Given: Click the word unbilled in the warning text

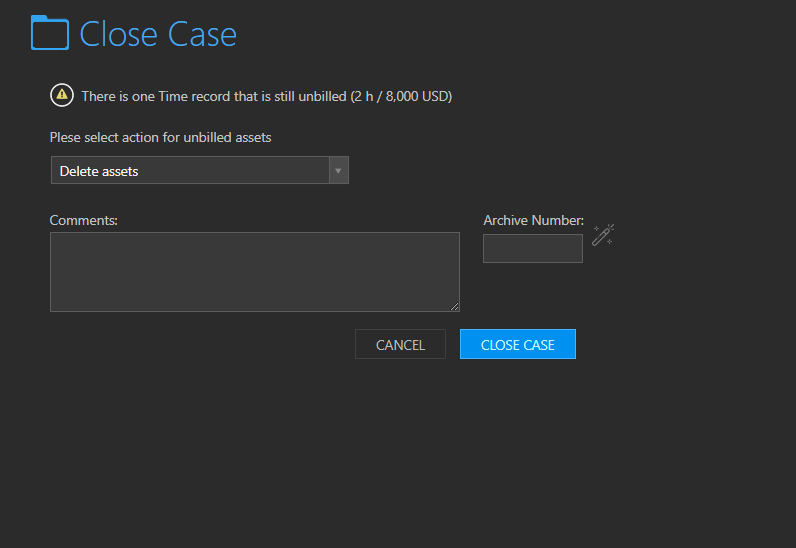Looking at the screenshot, I should 322,96.
